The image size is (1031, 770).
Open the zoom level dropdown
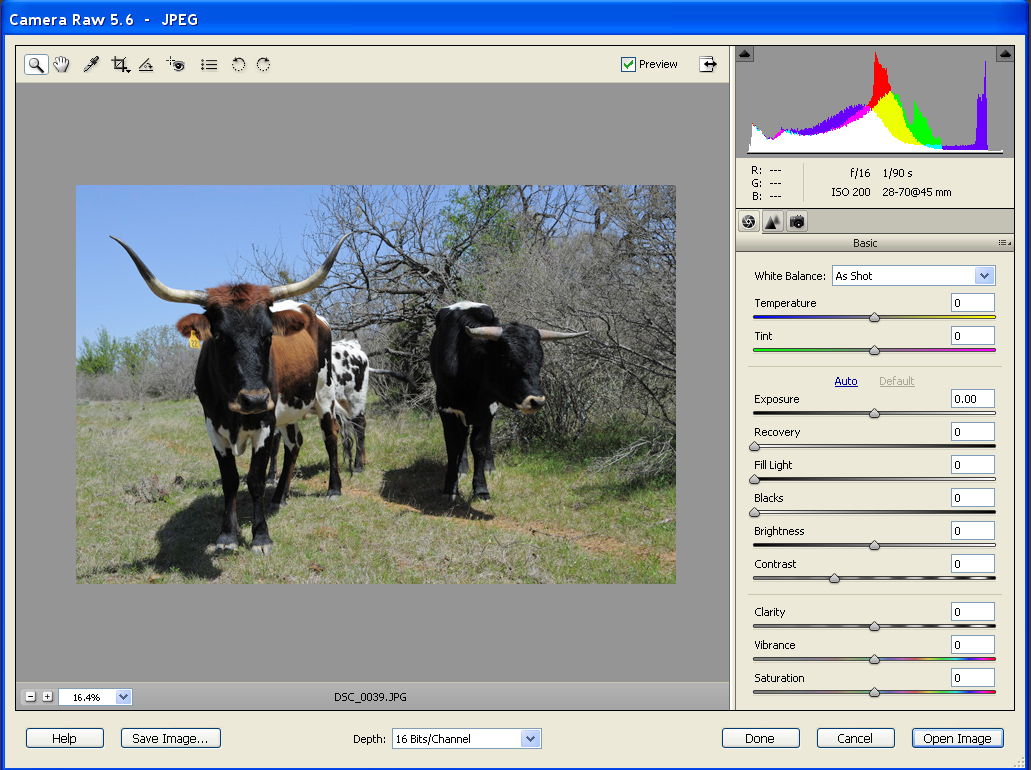click(x=123, y=697)
